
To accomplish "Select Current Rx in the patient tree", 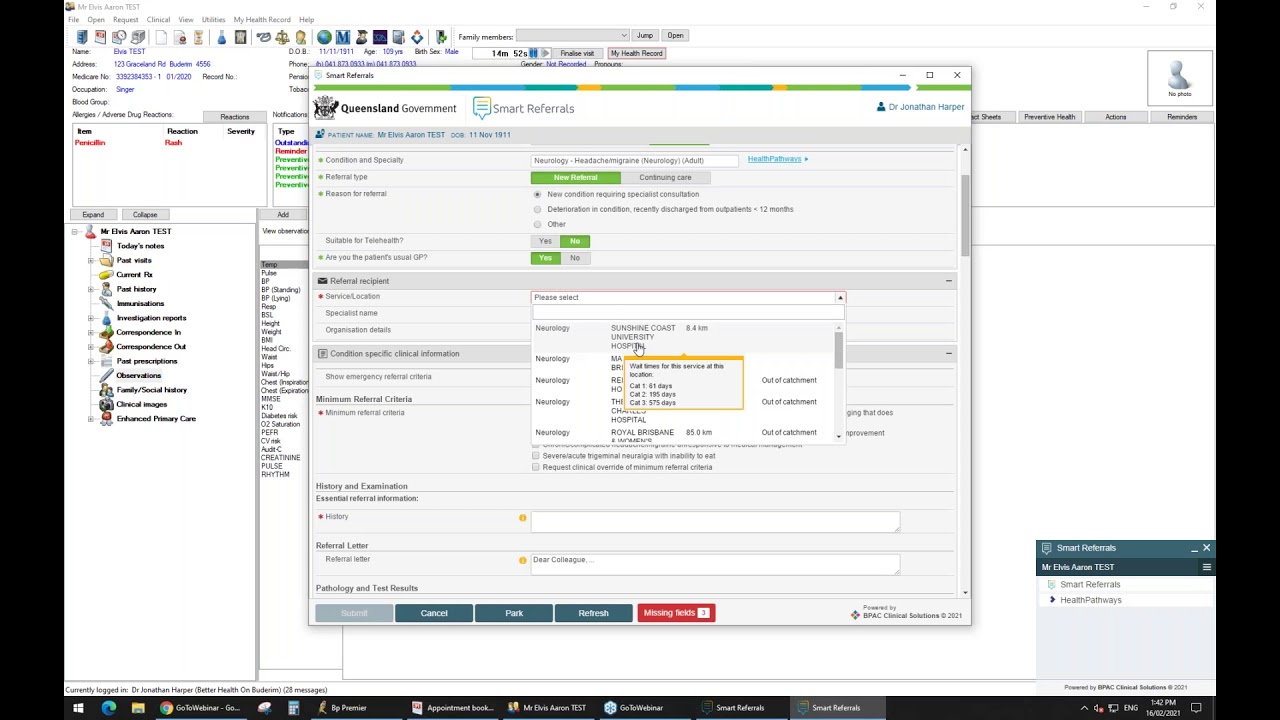I will tap(134, 275).
